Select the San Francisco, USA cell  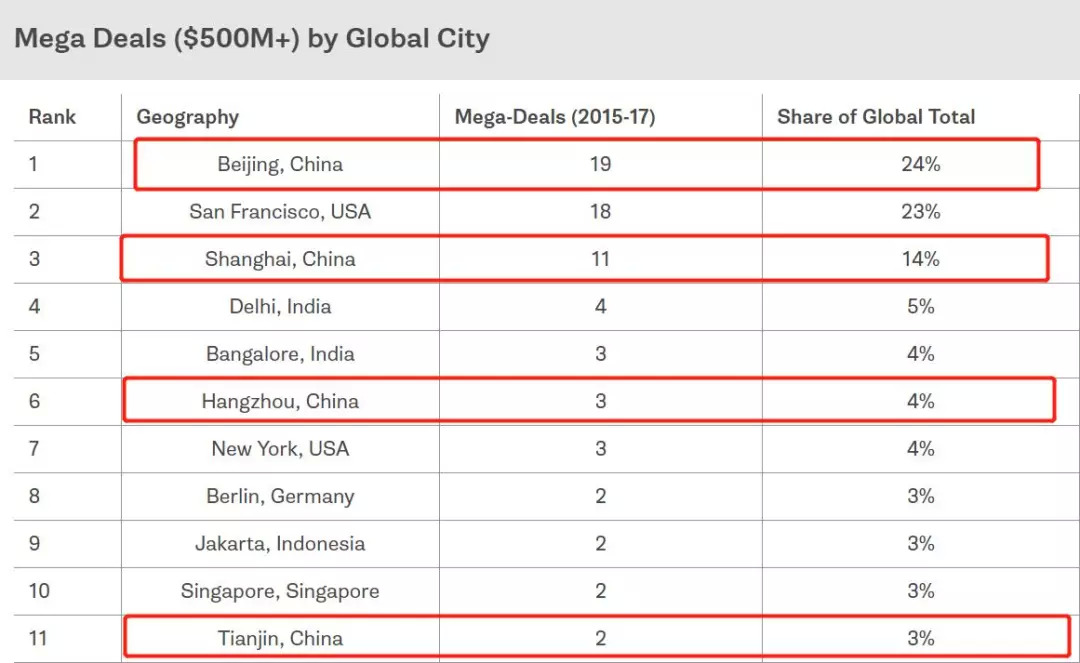click(x=280, y=212)
